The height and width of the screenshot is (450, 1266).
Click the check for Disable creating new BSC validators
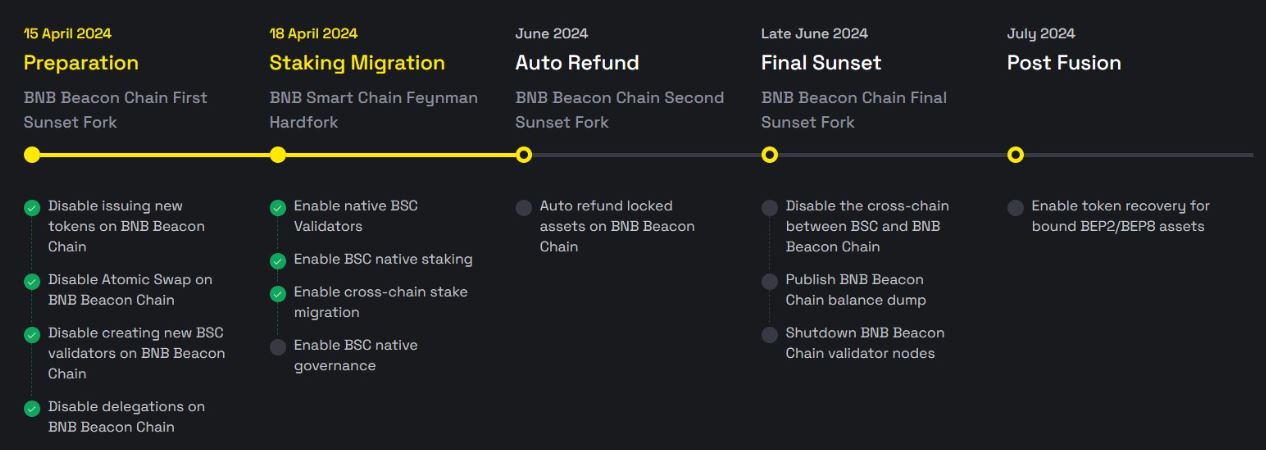pos(32,335)
